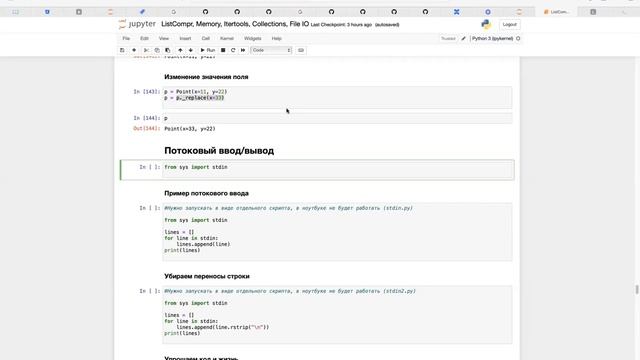Move selected cell down with the arrow icon
Viewport: 640px width, 360px height.
click(191, 50)
